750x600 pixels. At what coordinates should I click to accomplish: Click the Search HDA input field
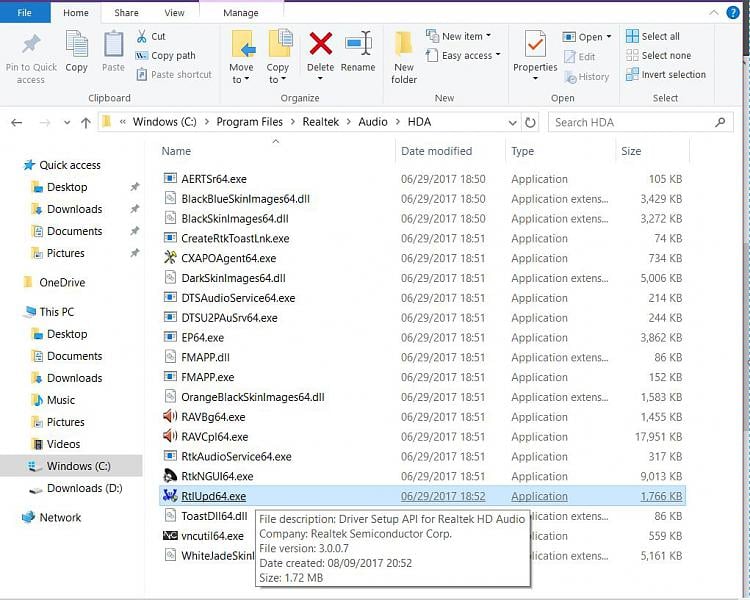tap(640, 122)
